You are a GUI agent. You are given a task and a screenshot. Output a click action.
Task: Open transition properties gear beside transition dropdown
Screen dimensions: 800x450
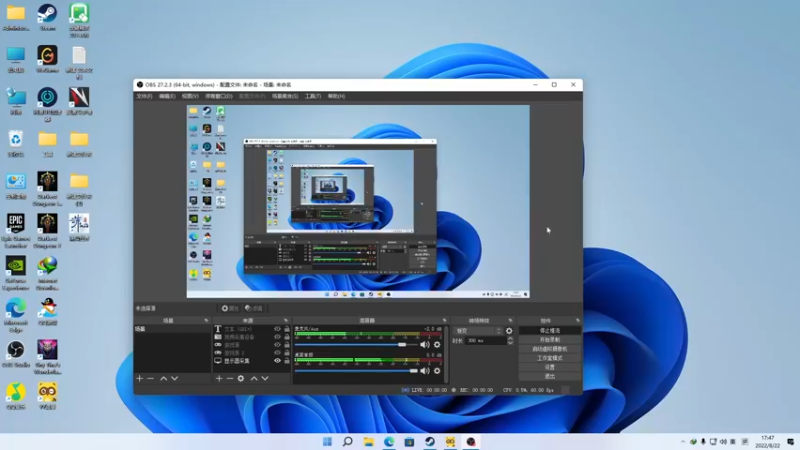(509, 330)
